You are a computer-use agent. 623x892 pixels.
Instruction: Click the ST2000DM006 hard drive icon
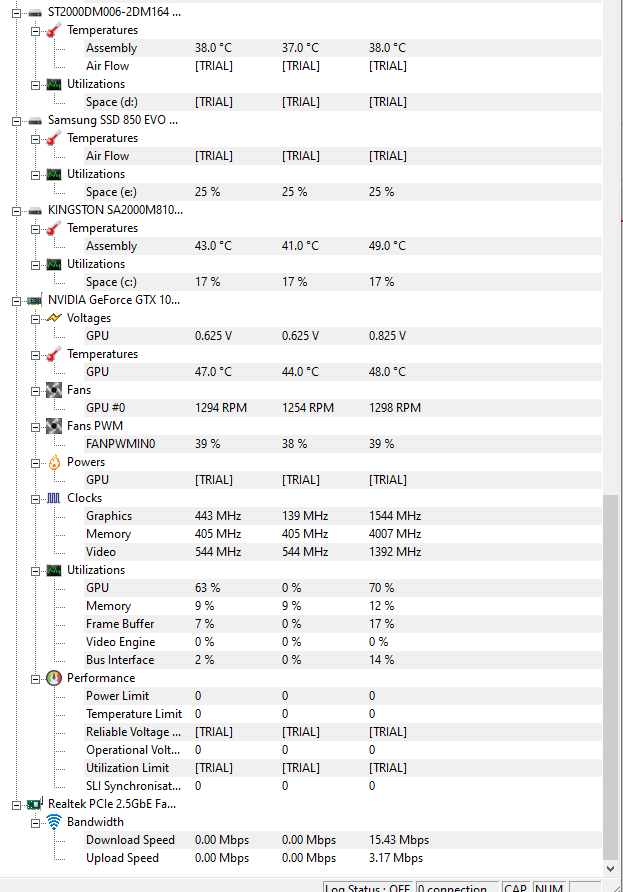pyautogui.click(x=34, y=12)
